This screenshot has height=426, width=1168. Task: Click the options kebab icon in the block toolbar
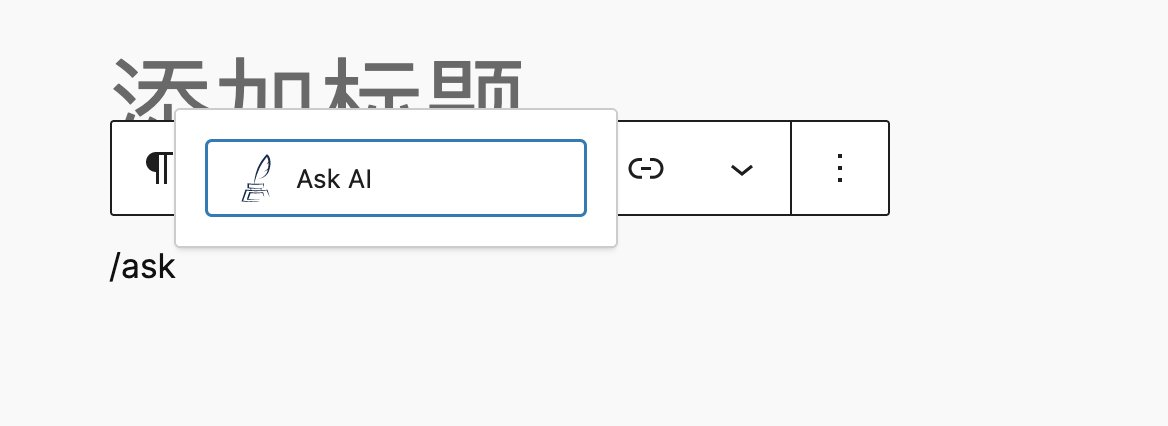[840, 168]
